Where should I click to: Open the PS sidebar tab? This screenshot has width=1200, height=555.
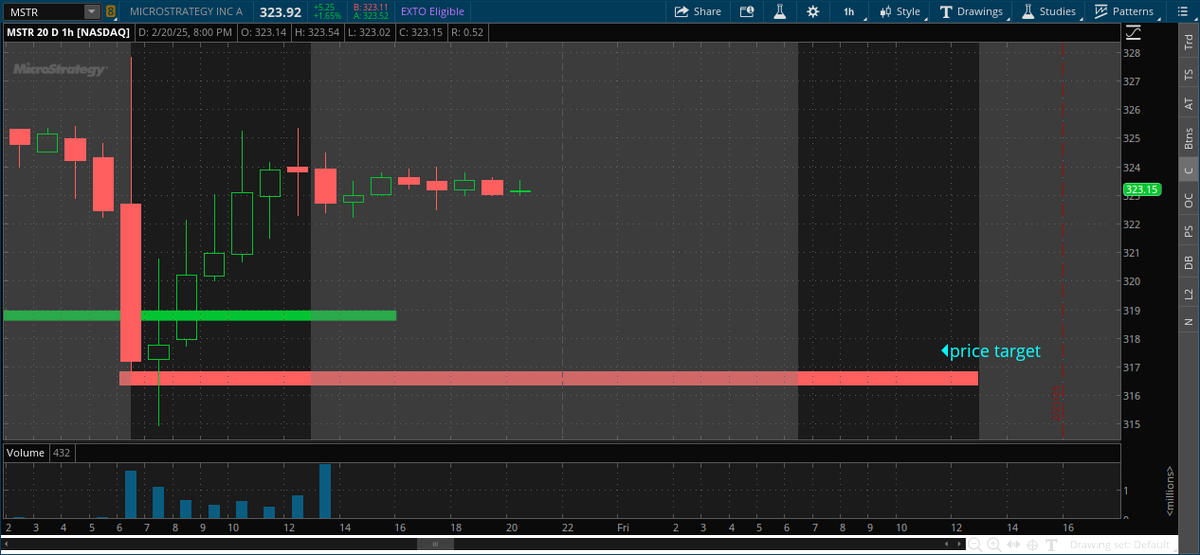click(x=1189, y=231)
